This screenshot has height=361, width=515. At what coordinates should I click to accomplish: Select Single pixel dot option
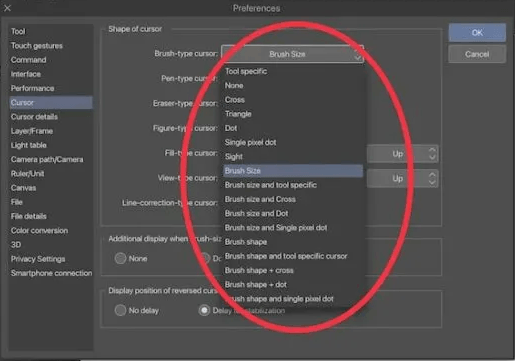293,142
